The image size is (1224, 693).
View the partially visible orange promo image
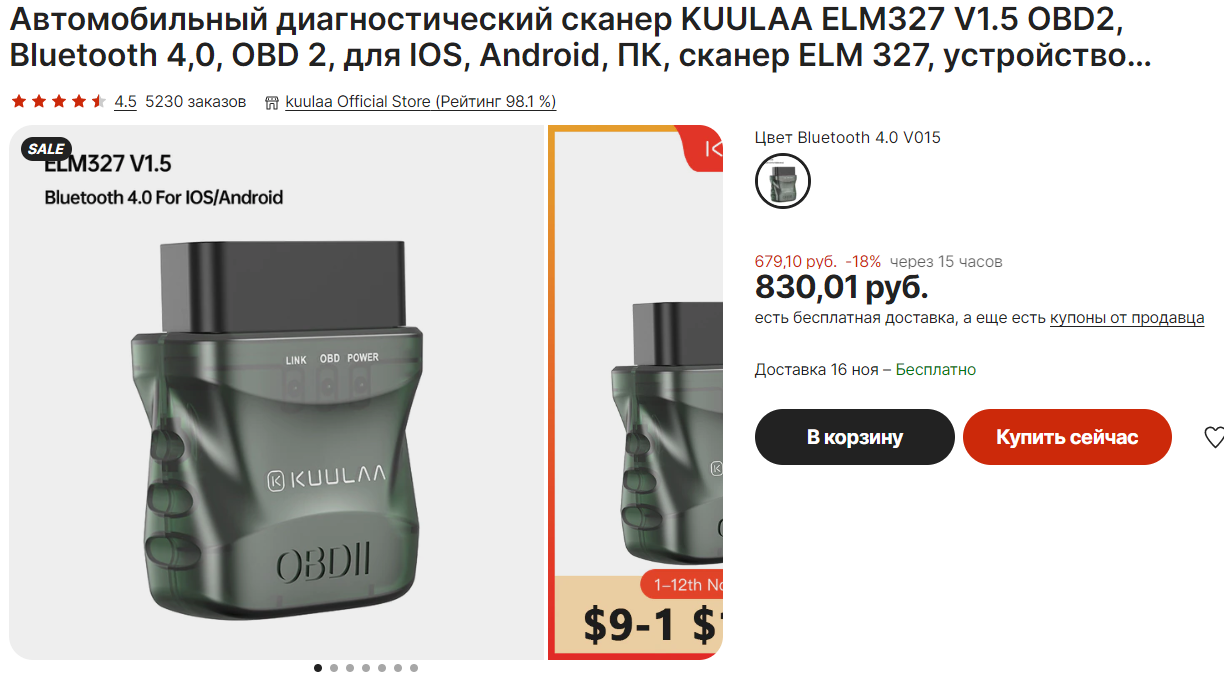click(x=636, y=393)
